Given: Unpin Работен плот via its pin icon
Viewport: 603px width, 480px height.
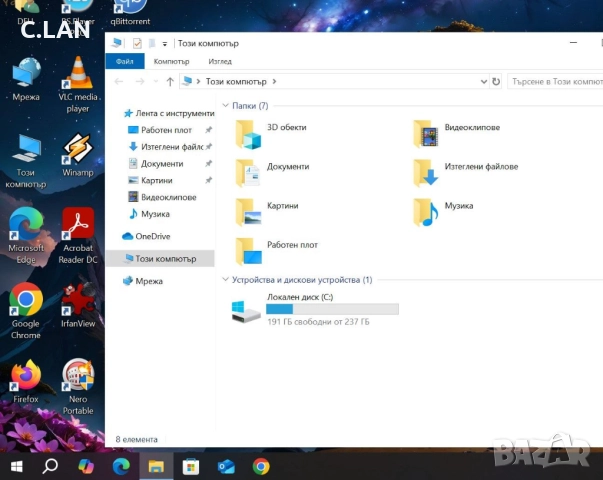Looking at the screenshot, I should tap(208, 130).
